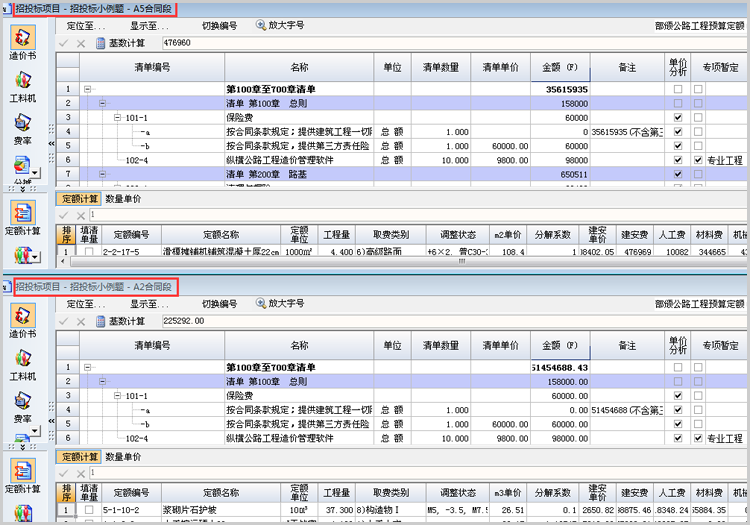Cancel formula X beside 225292.00 in A2合同段
Screen dimensions: 750x525
point(81,321)
